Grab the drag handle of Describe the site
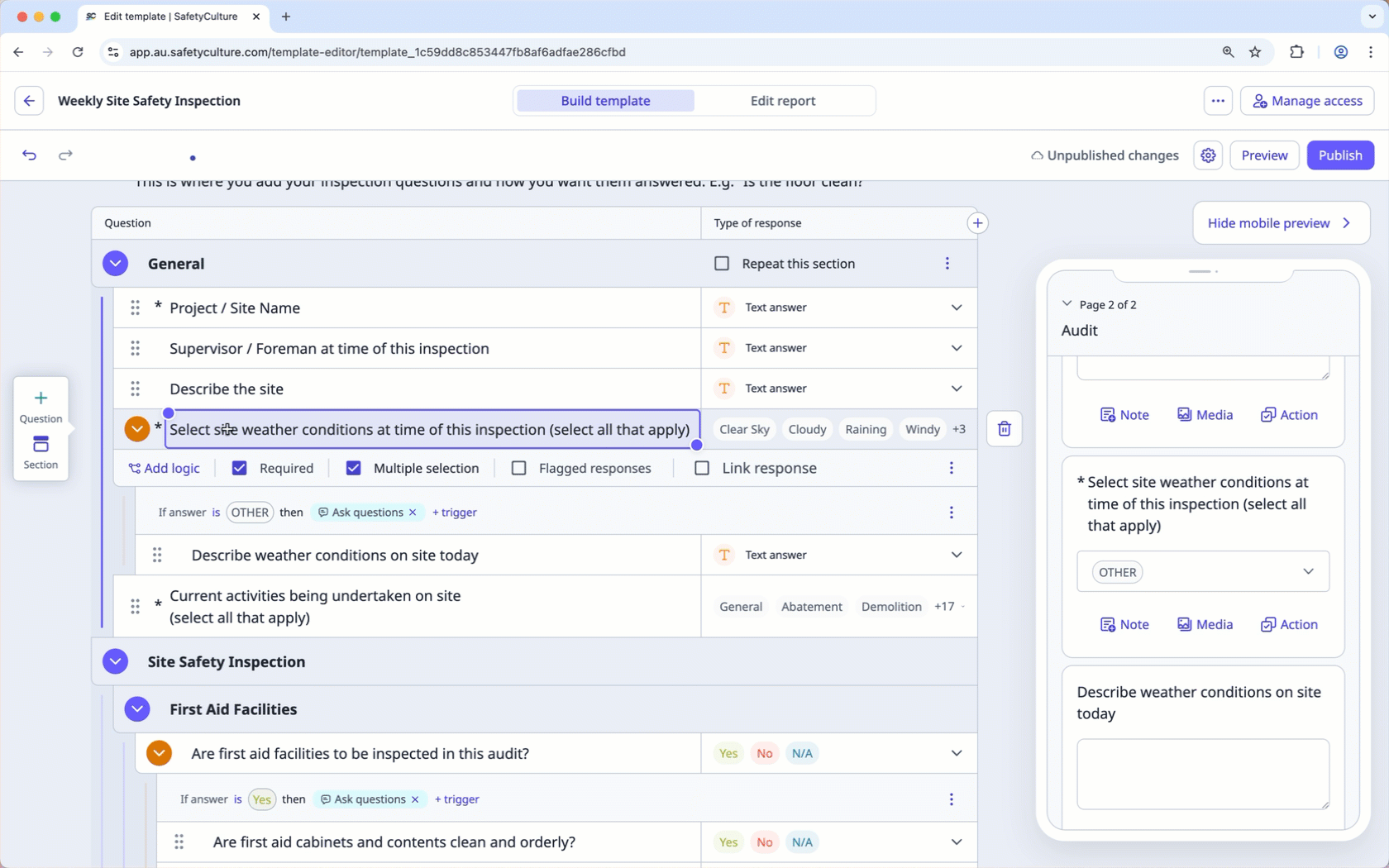Image resolution: width=1389 pixels, height=868 pixels. click(136, 389)
